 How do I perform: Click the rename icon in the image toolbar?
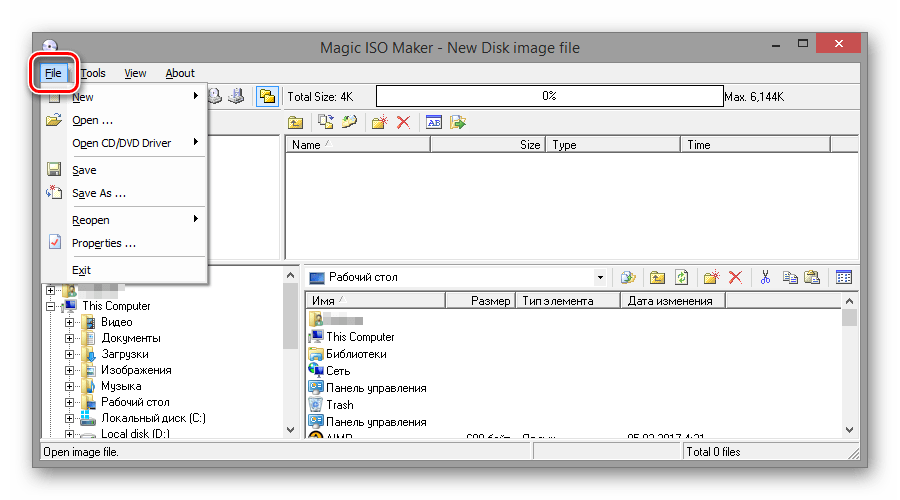[x=434, y=122]
